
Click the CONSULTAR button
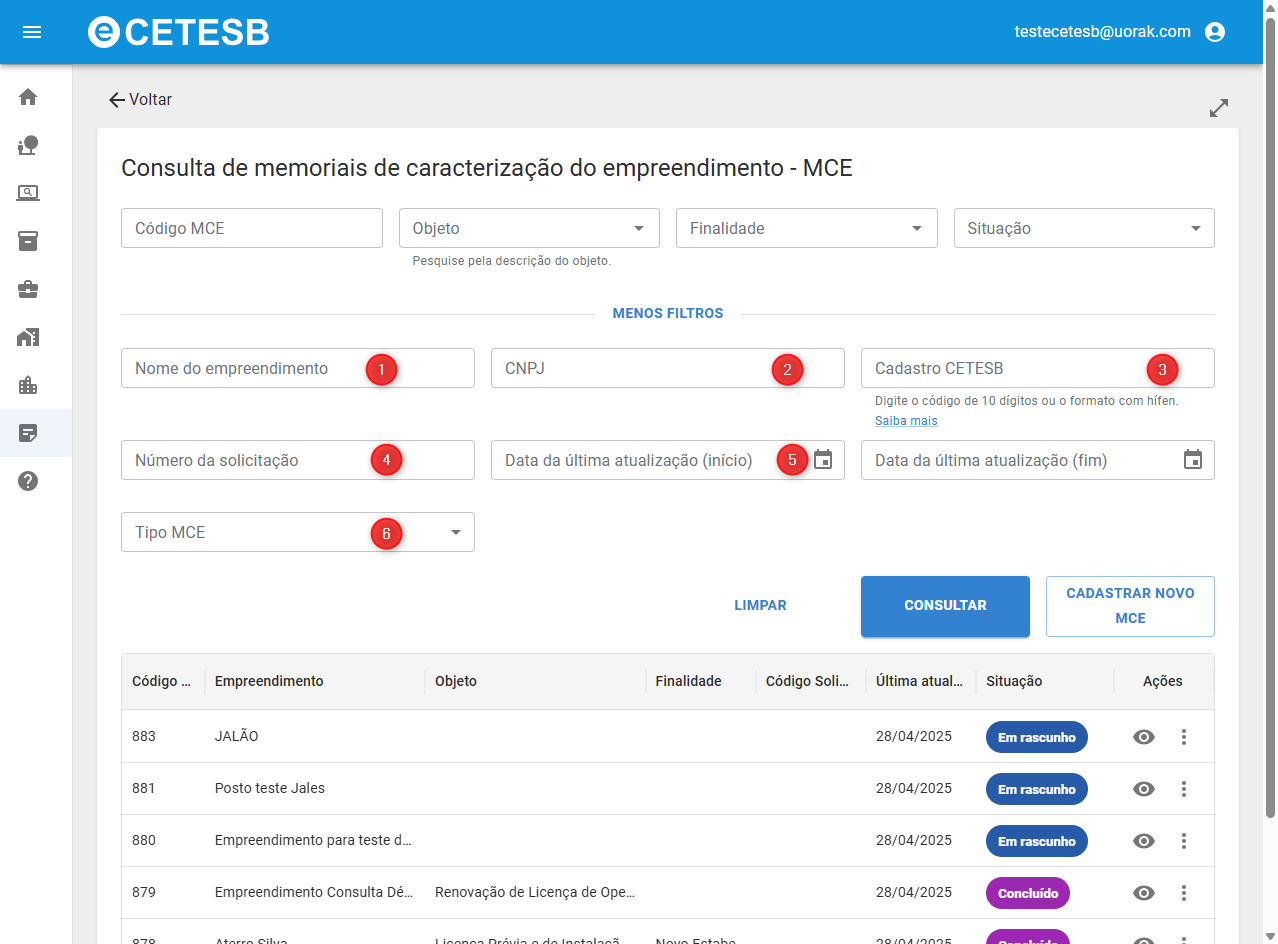[945, 606]
